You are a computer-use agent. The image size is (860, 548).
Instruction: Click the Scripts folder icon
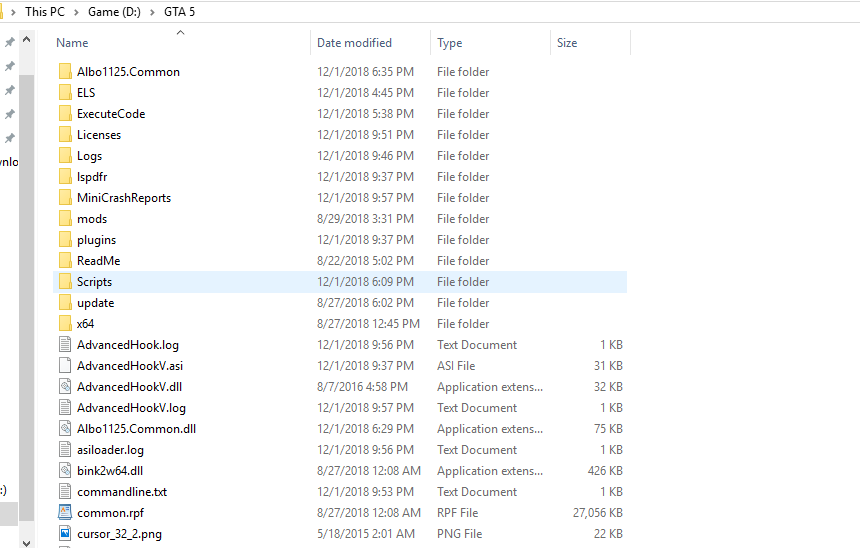coord(65,281)
